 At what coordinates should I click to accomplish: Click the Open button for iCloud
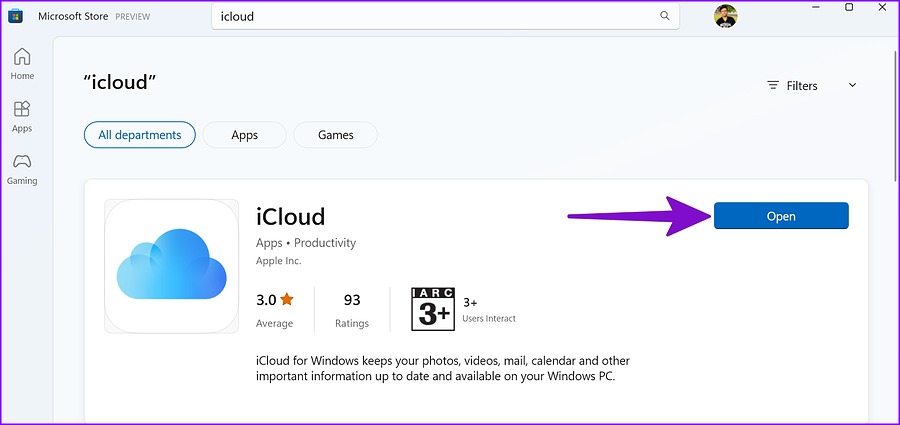click(x=781, y=216)
